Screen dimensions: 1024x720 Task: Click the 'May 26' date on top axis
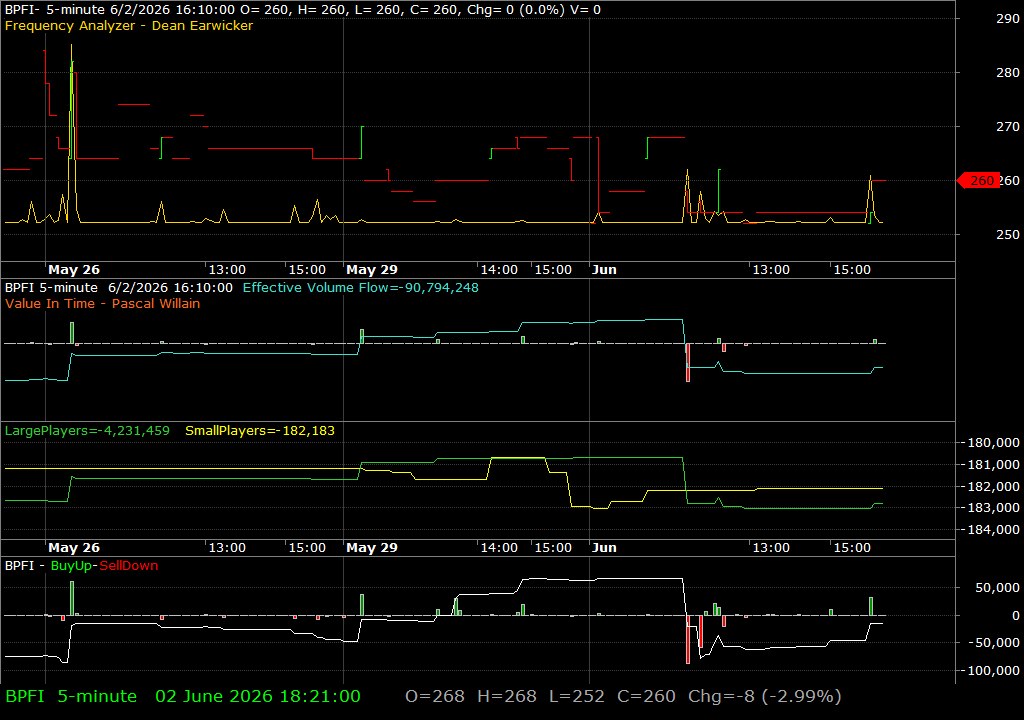point(74,269)
